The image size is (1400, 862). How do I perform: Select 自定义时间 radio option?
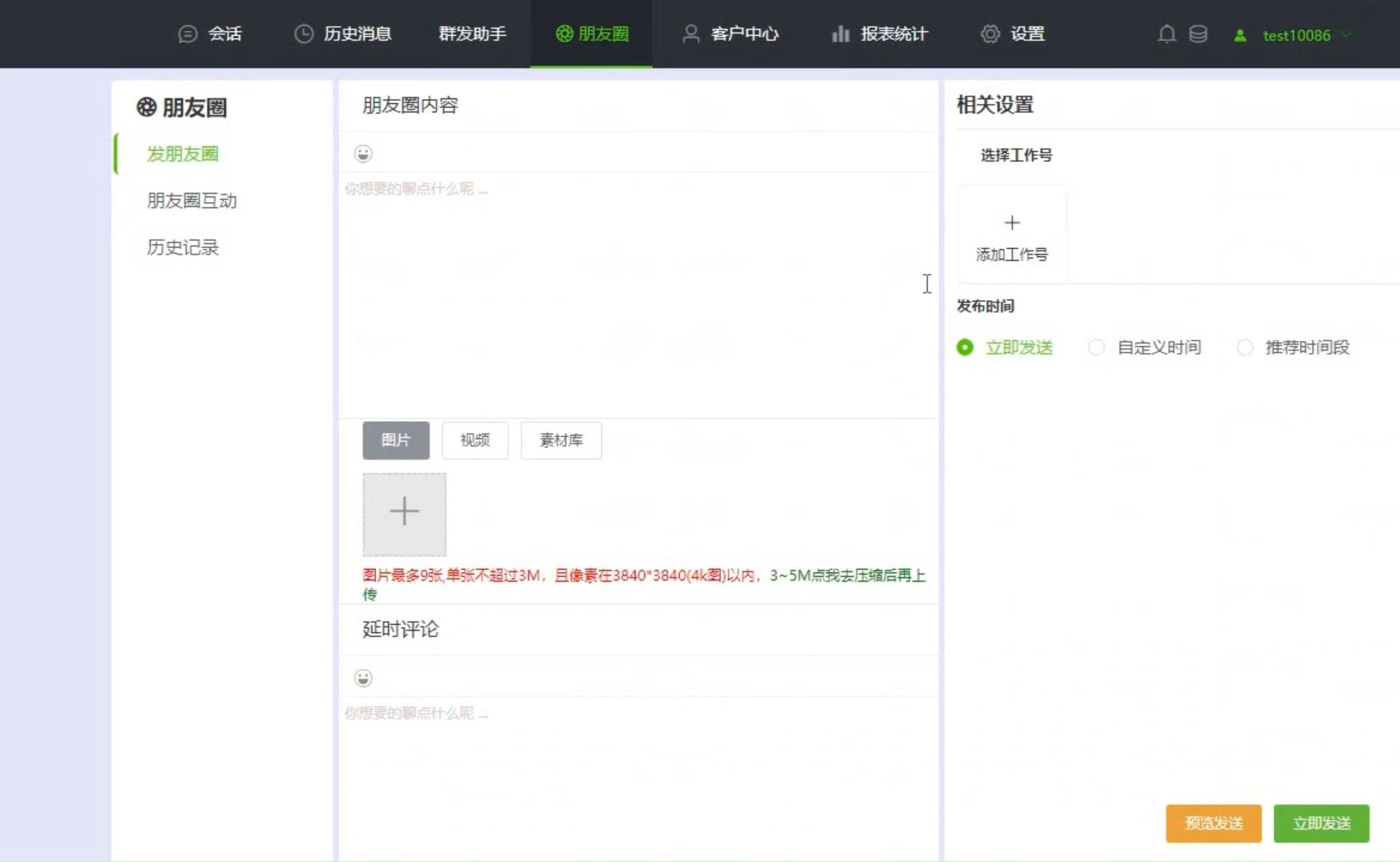click(x=1097, y=347)
